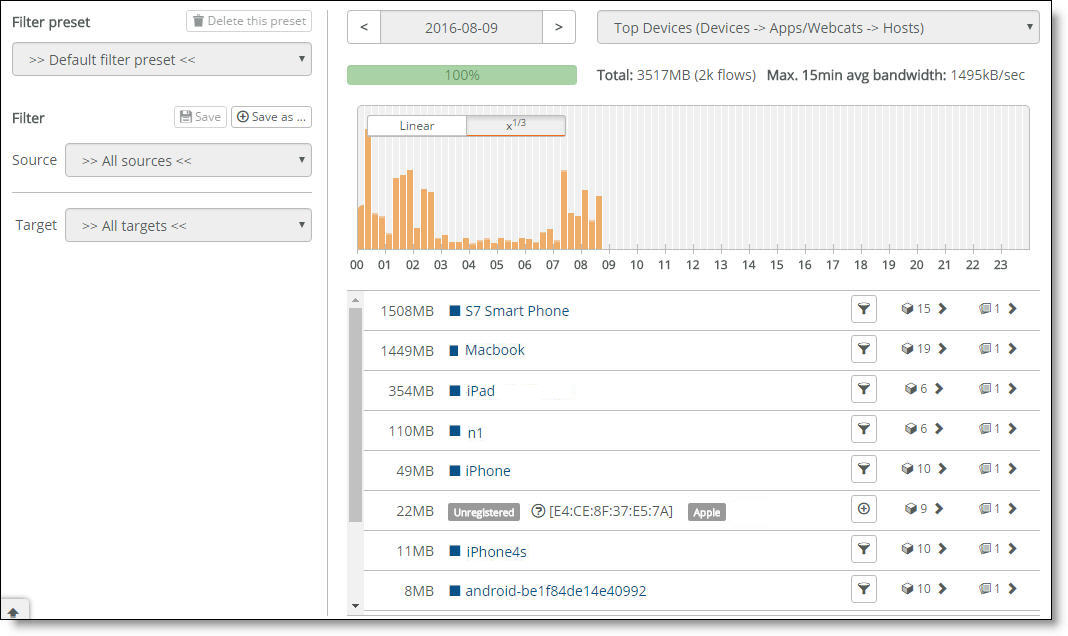1068x636 pixels.
Task: Click the 1508MB value
Action: click(407, 311)
